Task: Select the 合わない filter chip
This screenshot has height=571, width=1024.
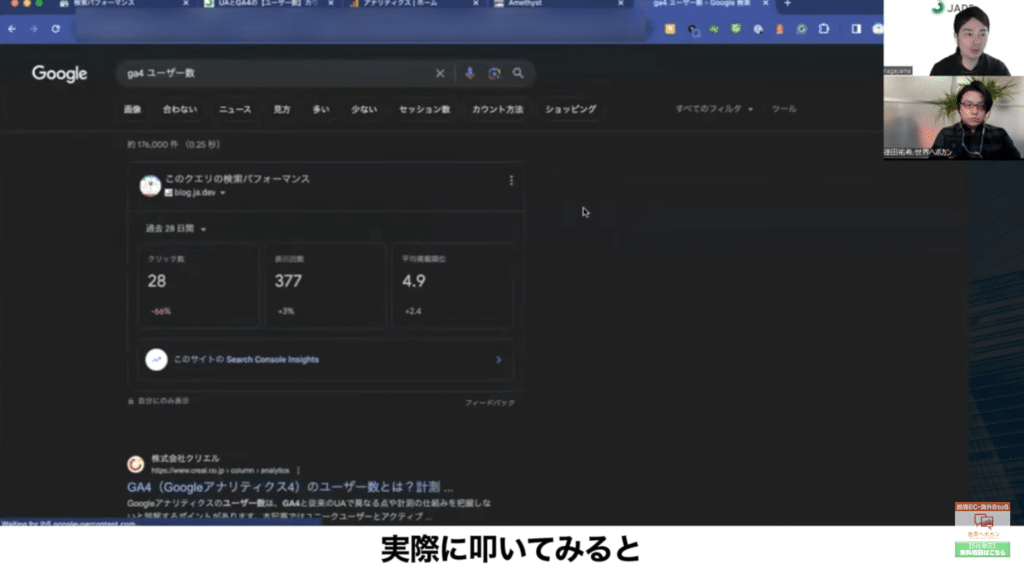Action: tap(180, 109)
